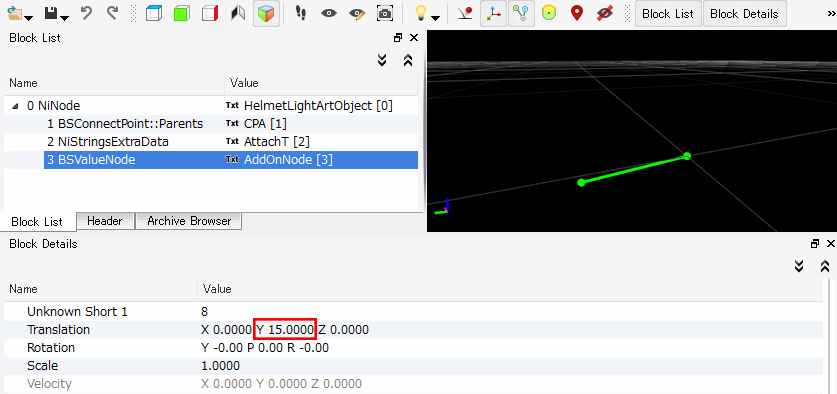The width and height of the screenshot is (837, 394).
Task: Select the 1 BSConnectPoint::Parents row
Action: (x=211, y=124)
